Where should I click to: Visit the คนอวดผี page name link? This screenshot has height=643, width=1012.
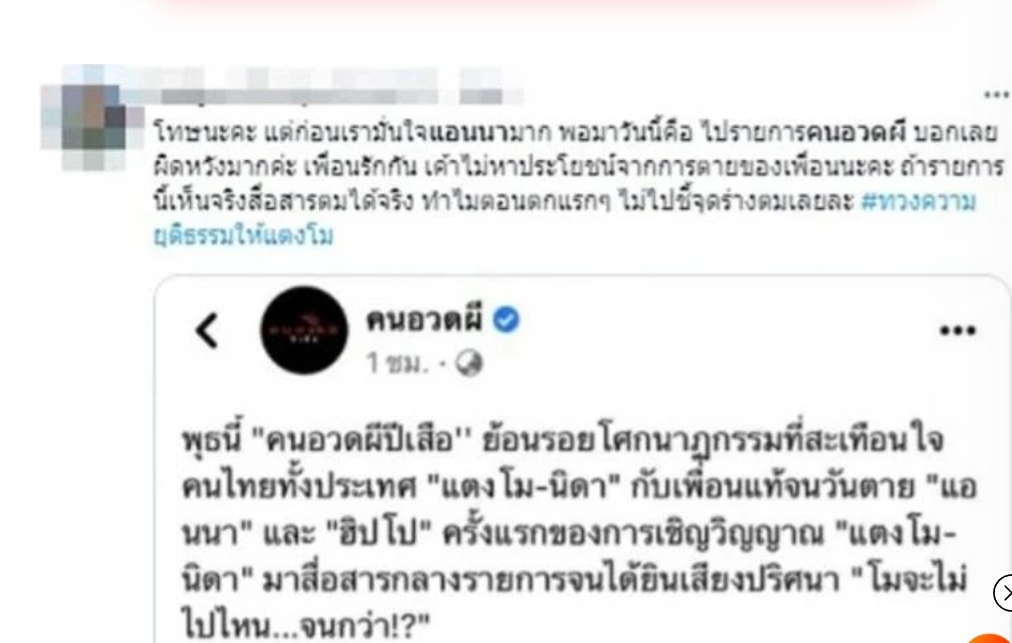pyautogui.click(x=424, y=320)
